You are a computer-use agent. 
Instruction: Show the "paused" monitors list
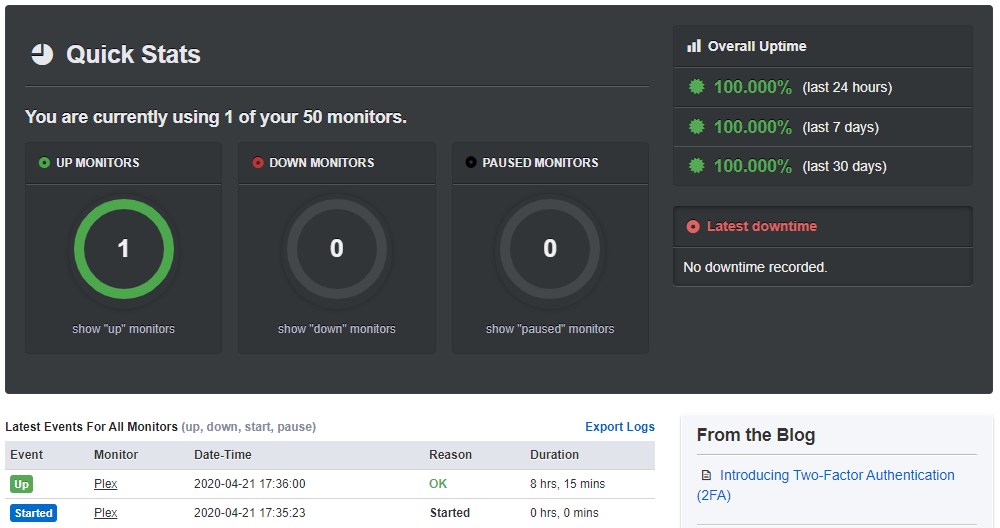click(x=550, y=329)
